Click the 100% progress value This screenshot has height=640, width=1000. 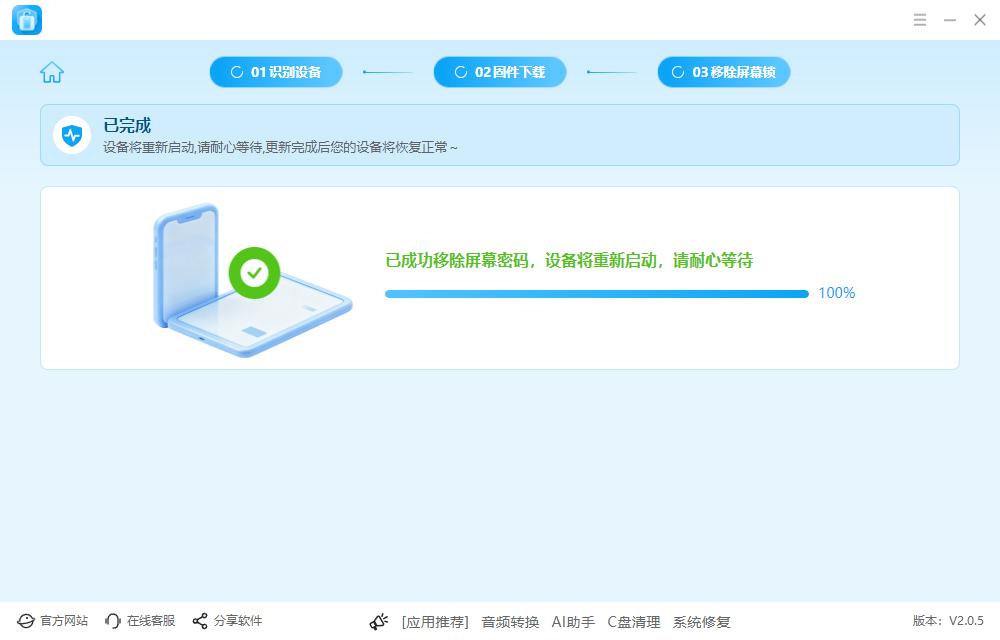tap(837, 293)
